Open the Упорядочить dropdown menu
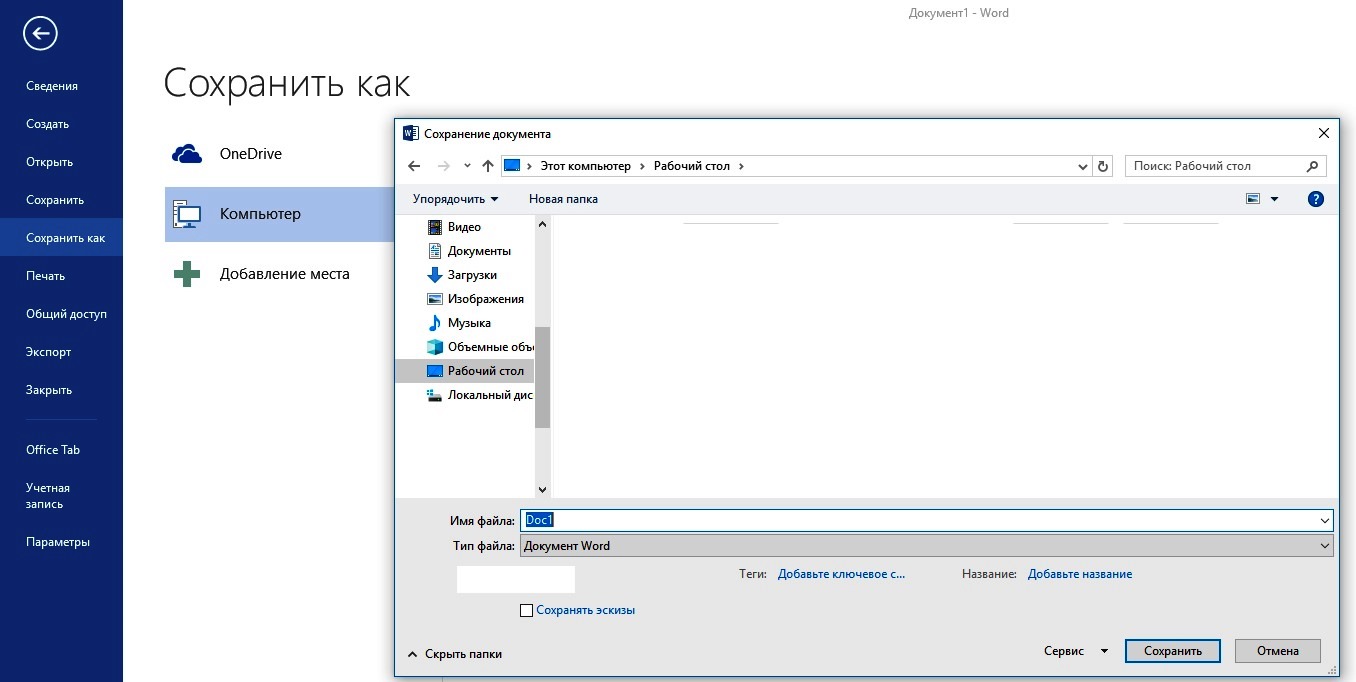The image size is (1356, 682). 455,199
